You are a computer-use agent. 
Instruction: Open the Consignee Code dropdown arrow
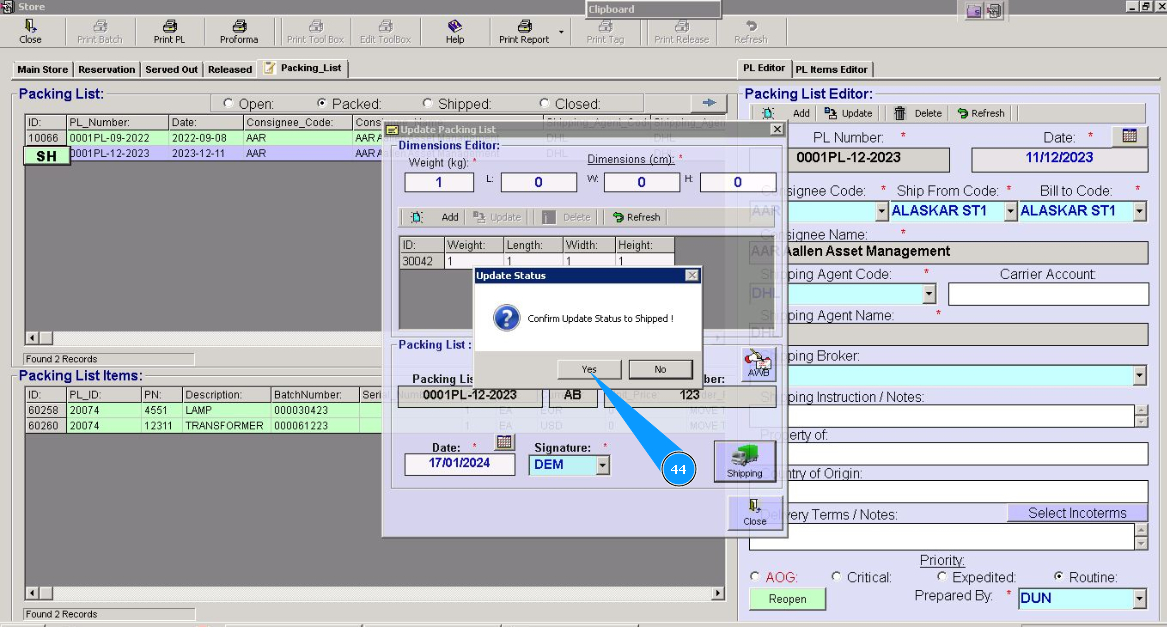point(881,211)
